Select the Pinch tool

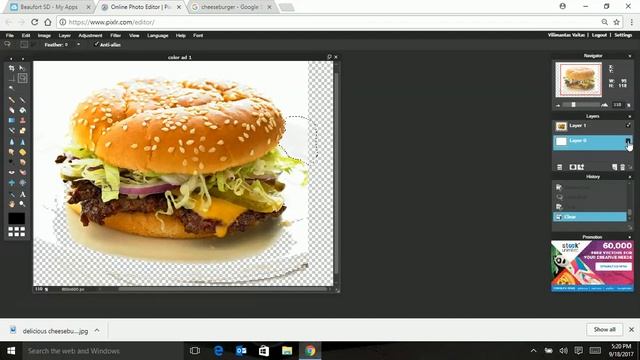[x=22, y=183]
